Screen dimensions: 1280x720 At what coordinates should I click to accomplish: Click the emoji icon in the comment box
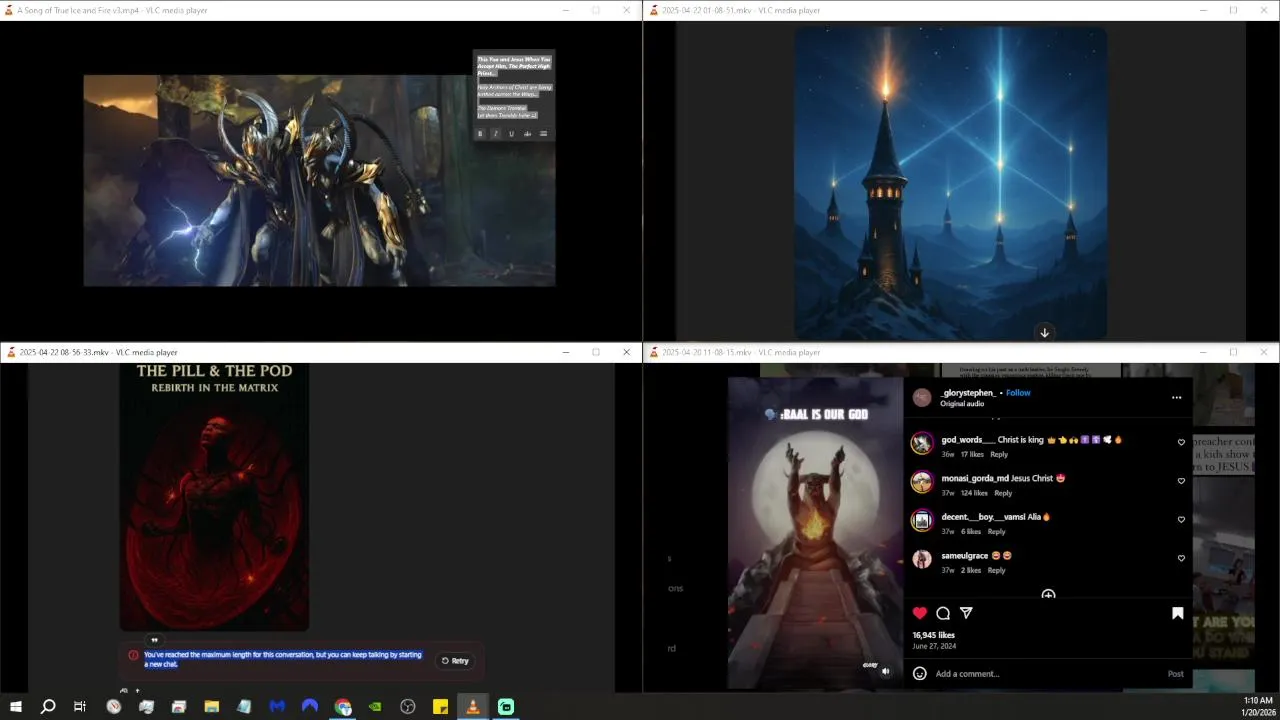(x=920, y=674)
